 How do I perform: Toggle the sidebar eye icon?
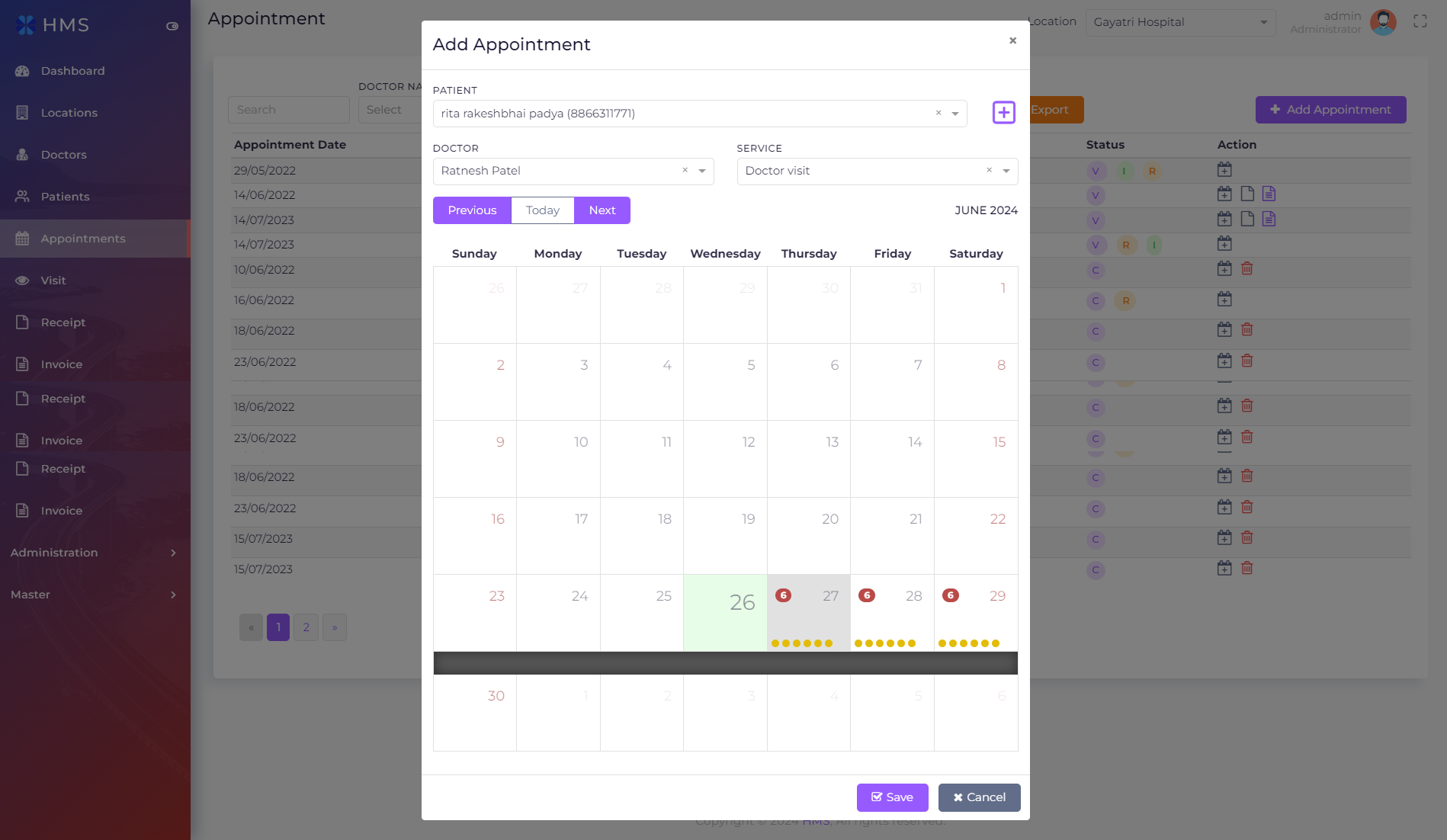172,26
